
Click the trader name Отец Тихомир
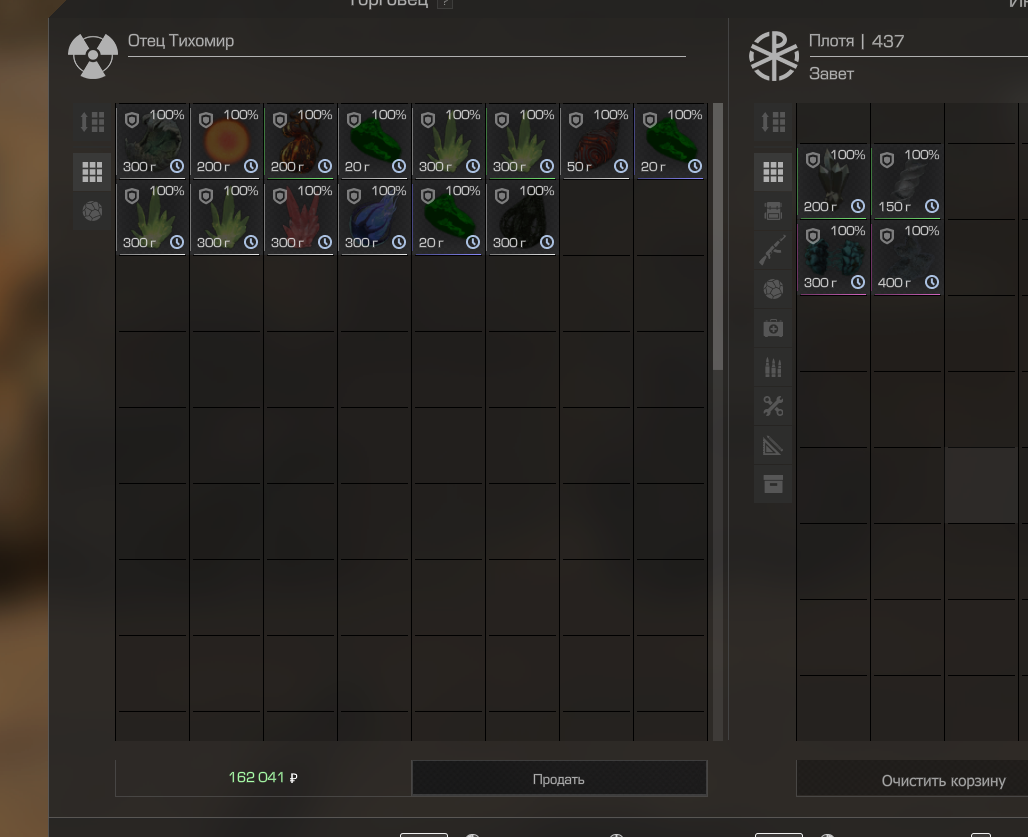[181, 41]
